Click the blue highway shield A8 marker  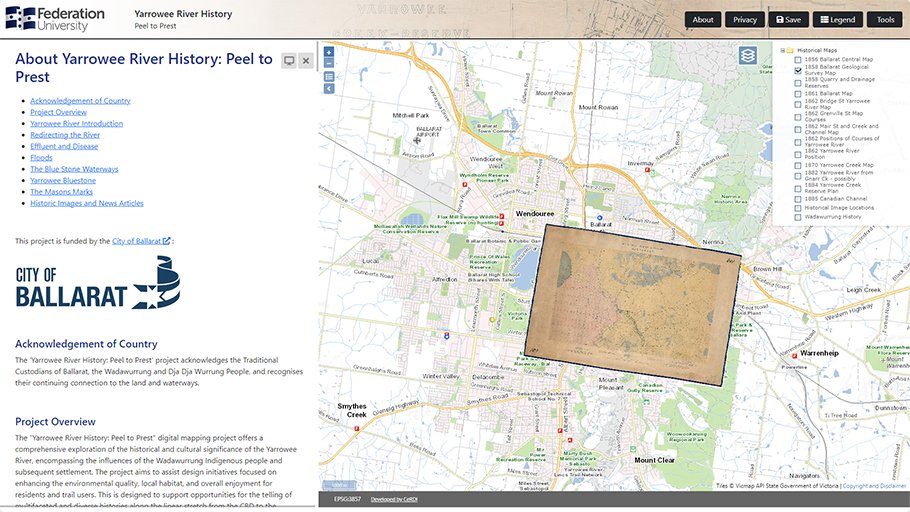tap(446, 336)
